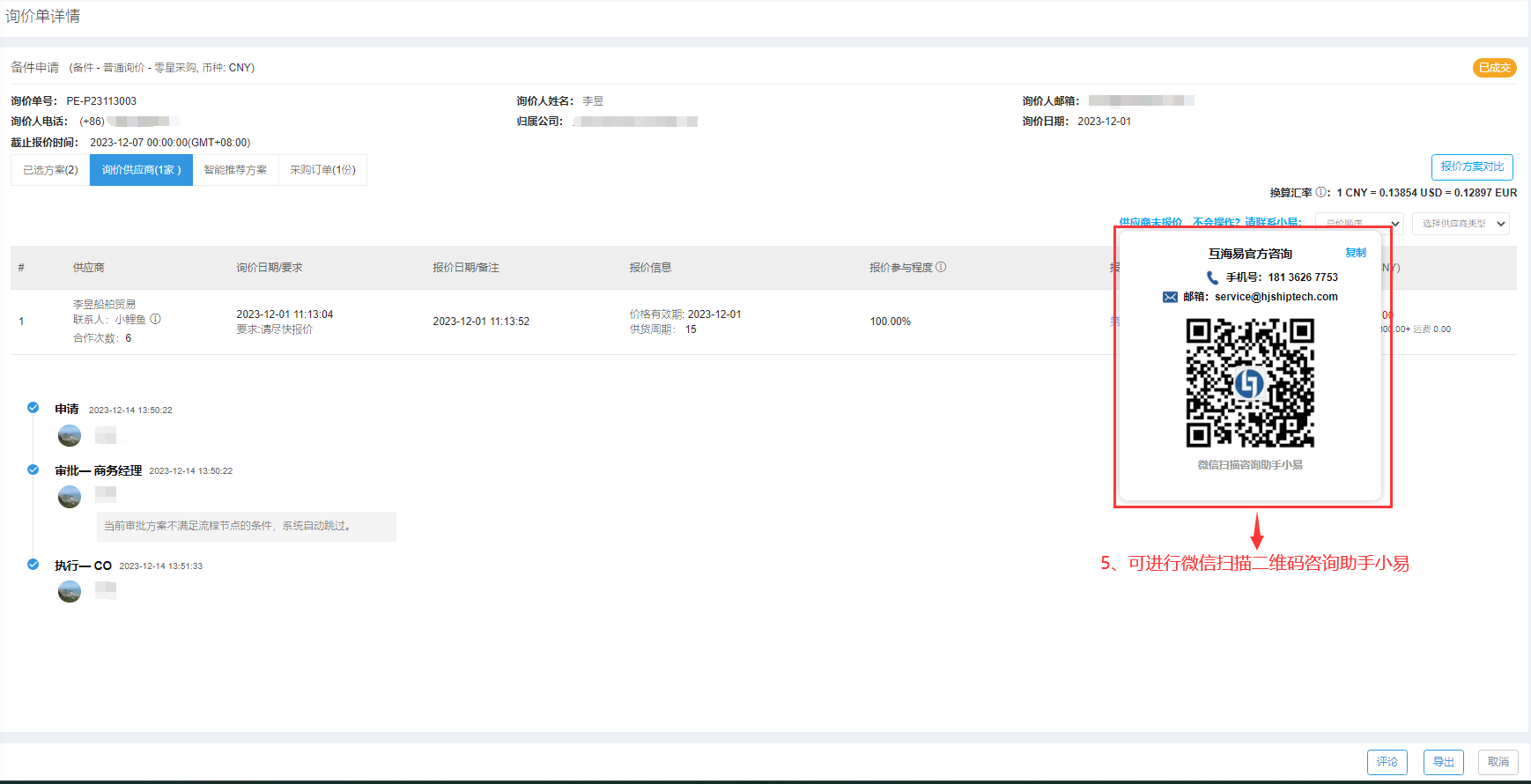Go to the 采购订单(1份) tab

322,170
